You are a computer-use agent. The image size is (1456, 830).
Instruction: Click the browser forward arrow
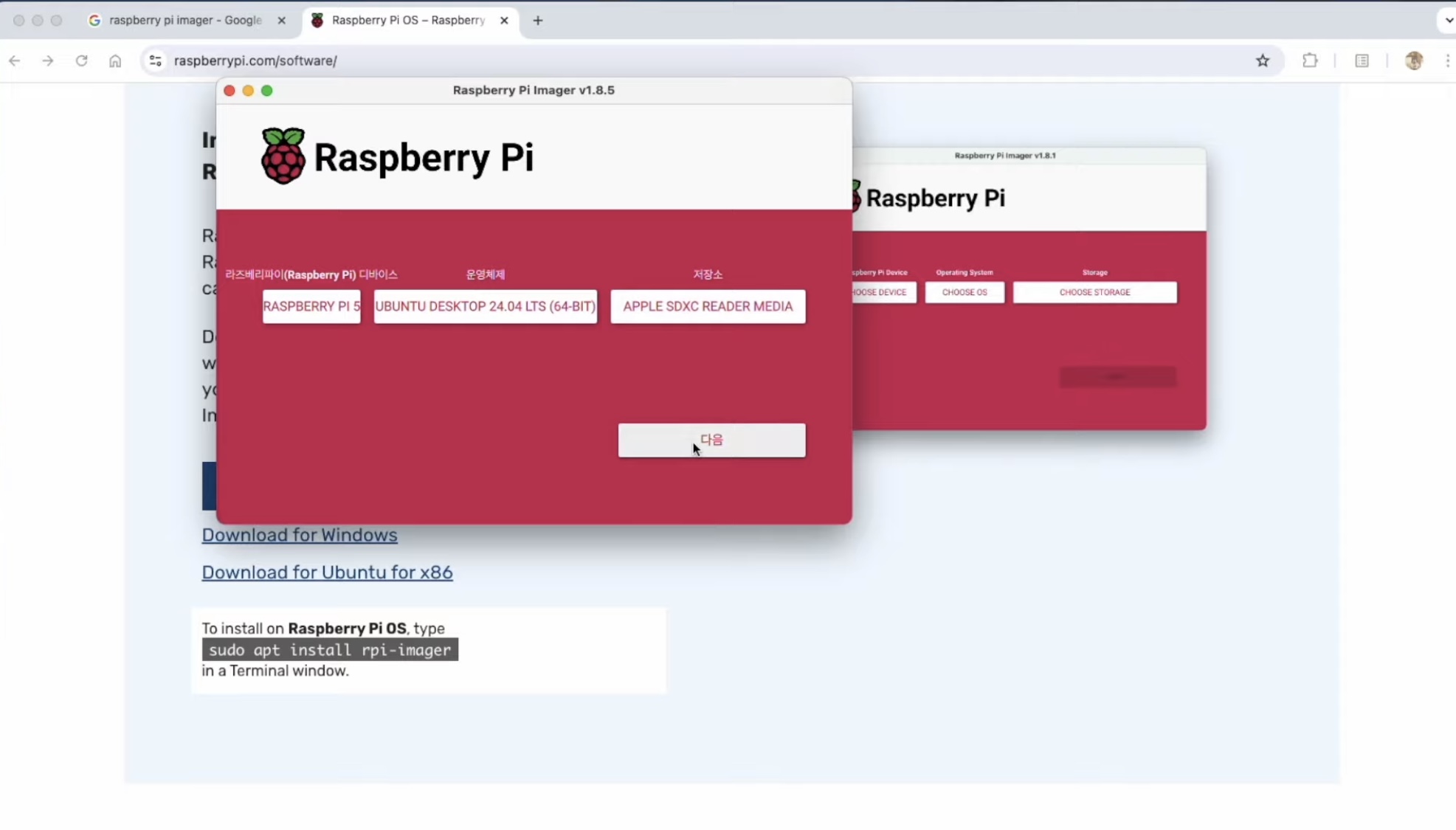[x=48, y=60]
